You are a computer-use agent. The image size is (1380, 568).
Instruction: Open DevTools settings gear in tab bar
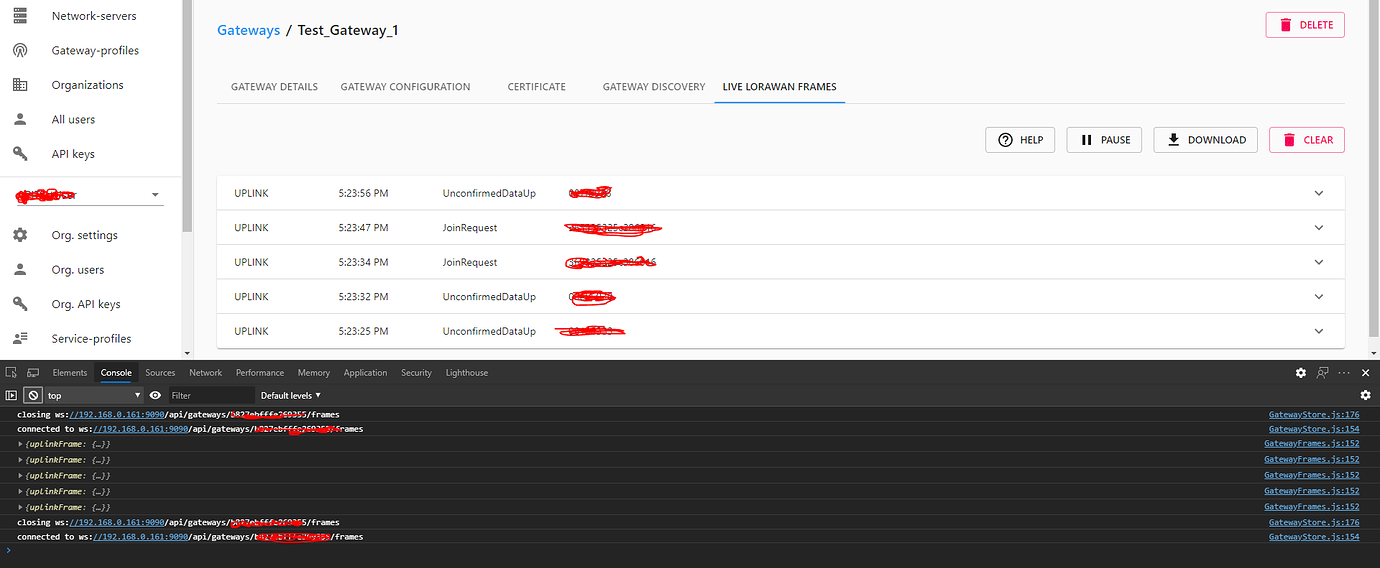point(1301,372)
